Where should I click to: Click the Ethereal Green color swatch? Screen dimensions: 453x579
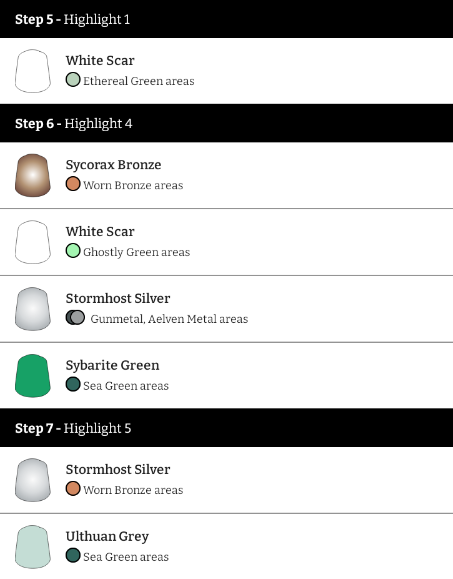tap(73, 80)
